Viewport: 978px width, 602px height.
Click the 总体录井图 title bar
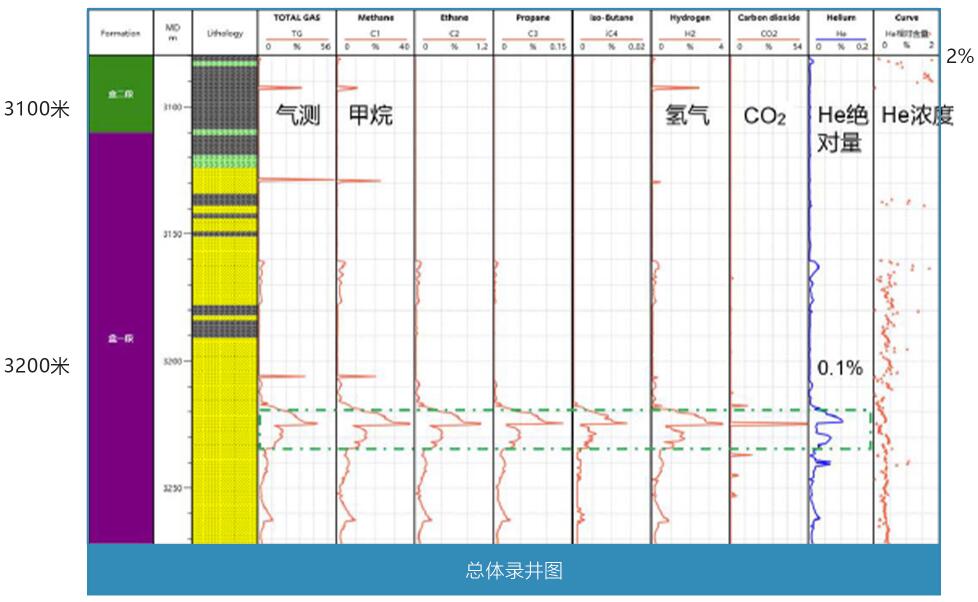click(x=514, y=571)
